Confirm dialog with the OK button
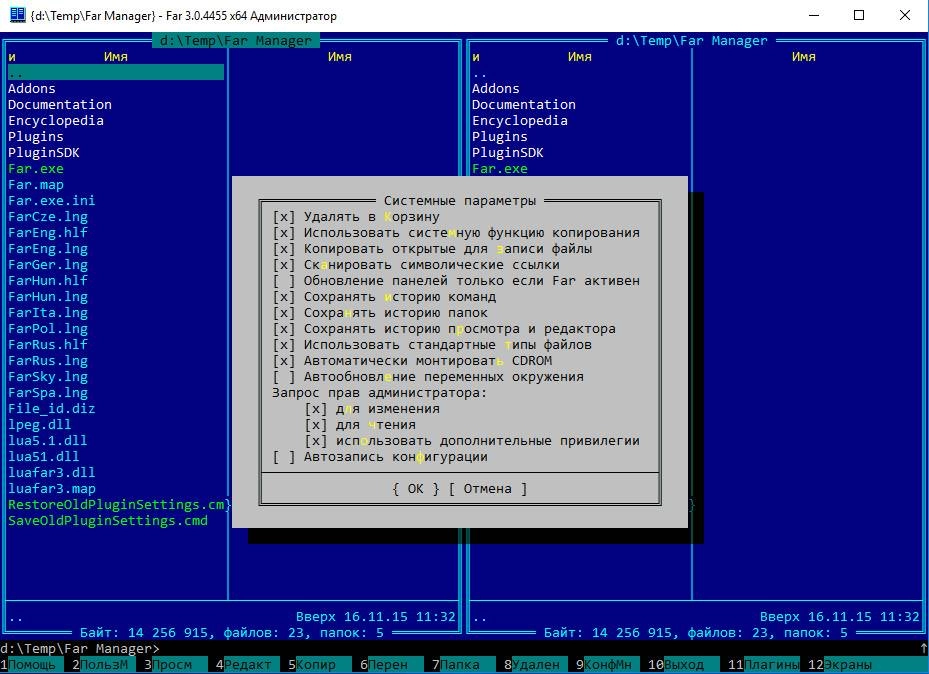 [x=416, y=489]
